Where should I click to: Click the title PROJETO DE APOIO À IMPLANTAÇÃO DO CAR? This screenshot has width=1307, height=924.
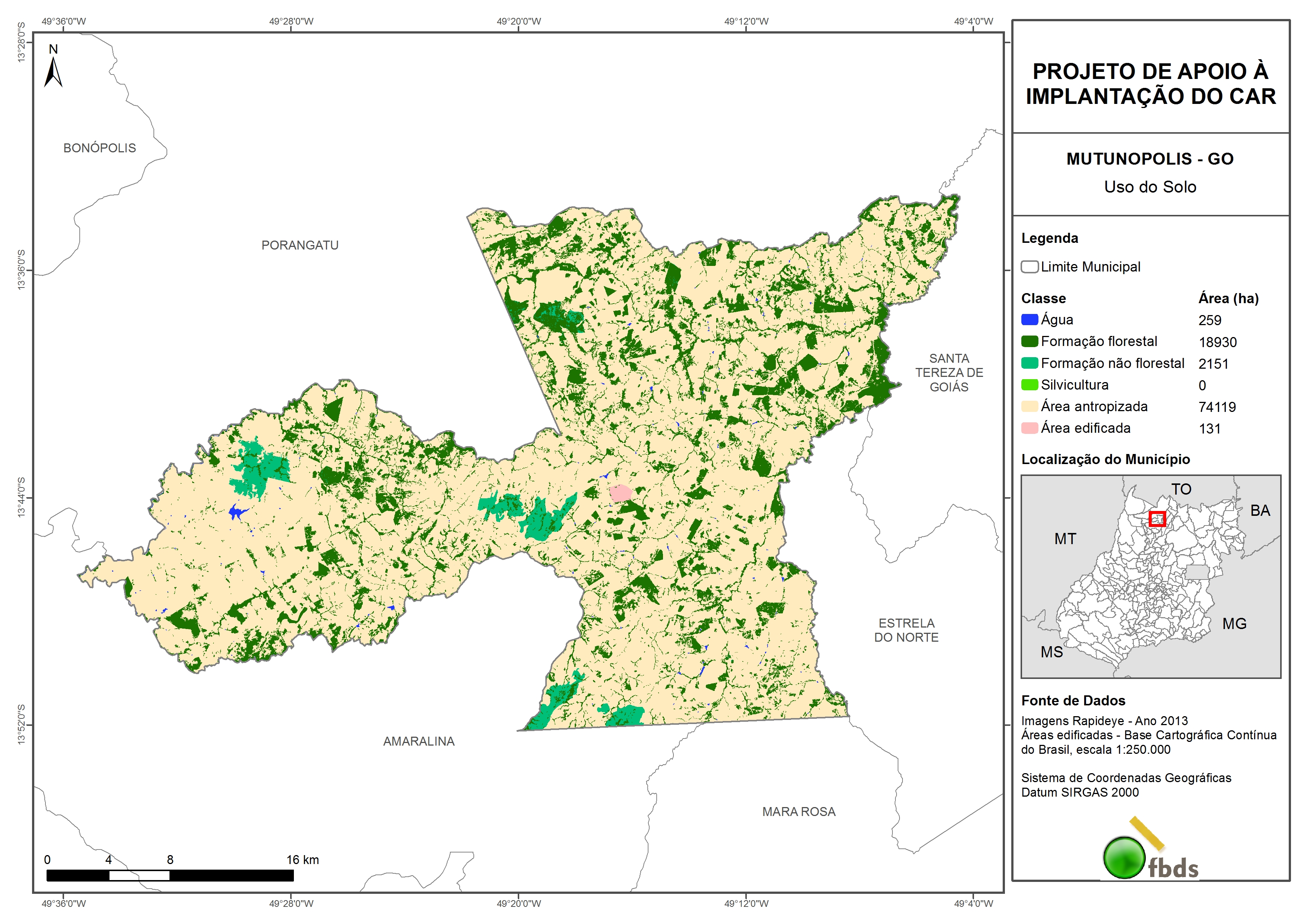pos(1151,84)
